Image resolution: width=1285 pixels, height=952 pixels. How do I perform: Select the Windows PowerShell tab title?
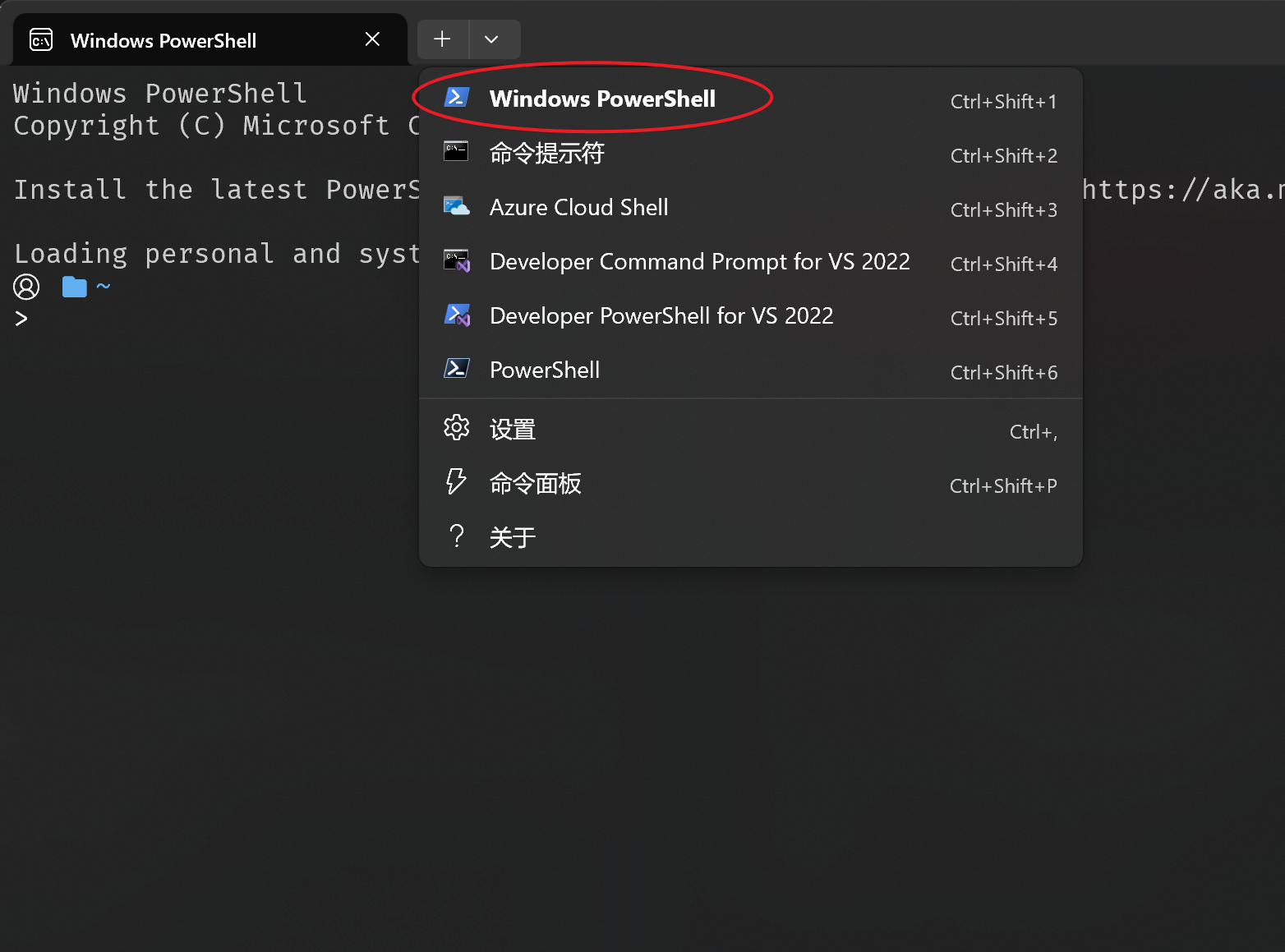[164, 40]
